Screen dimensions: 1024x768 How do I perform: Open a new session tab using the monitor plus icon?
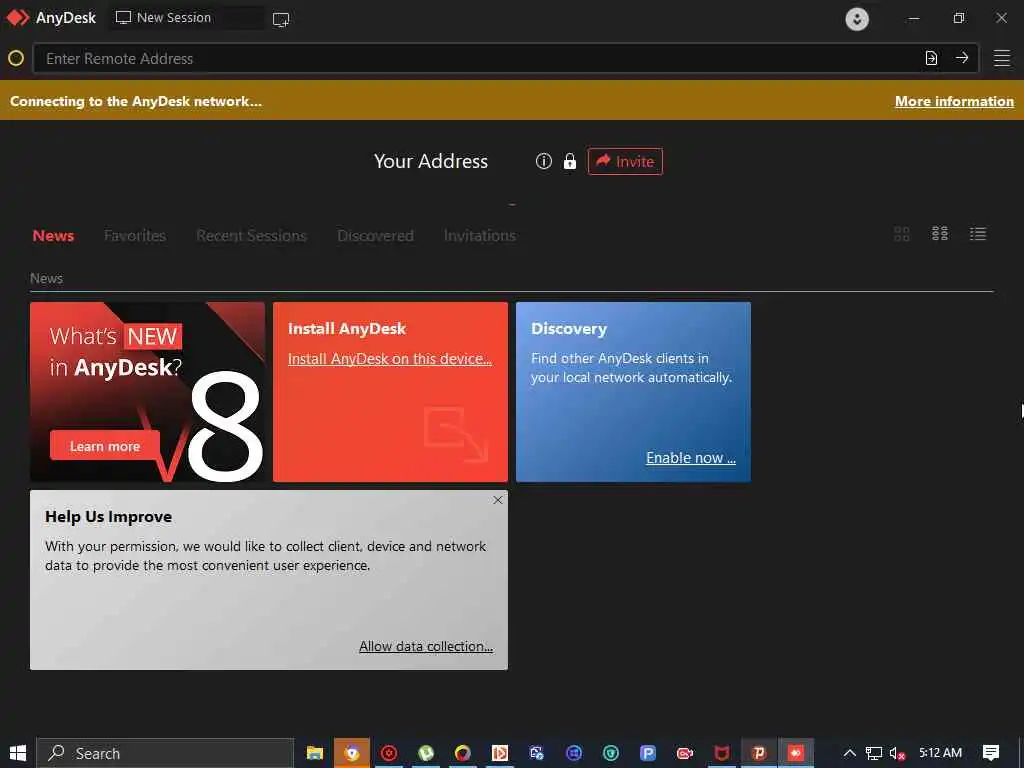pos(281,20)
